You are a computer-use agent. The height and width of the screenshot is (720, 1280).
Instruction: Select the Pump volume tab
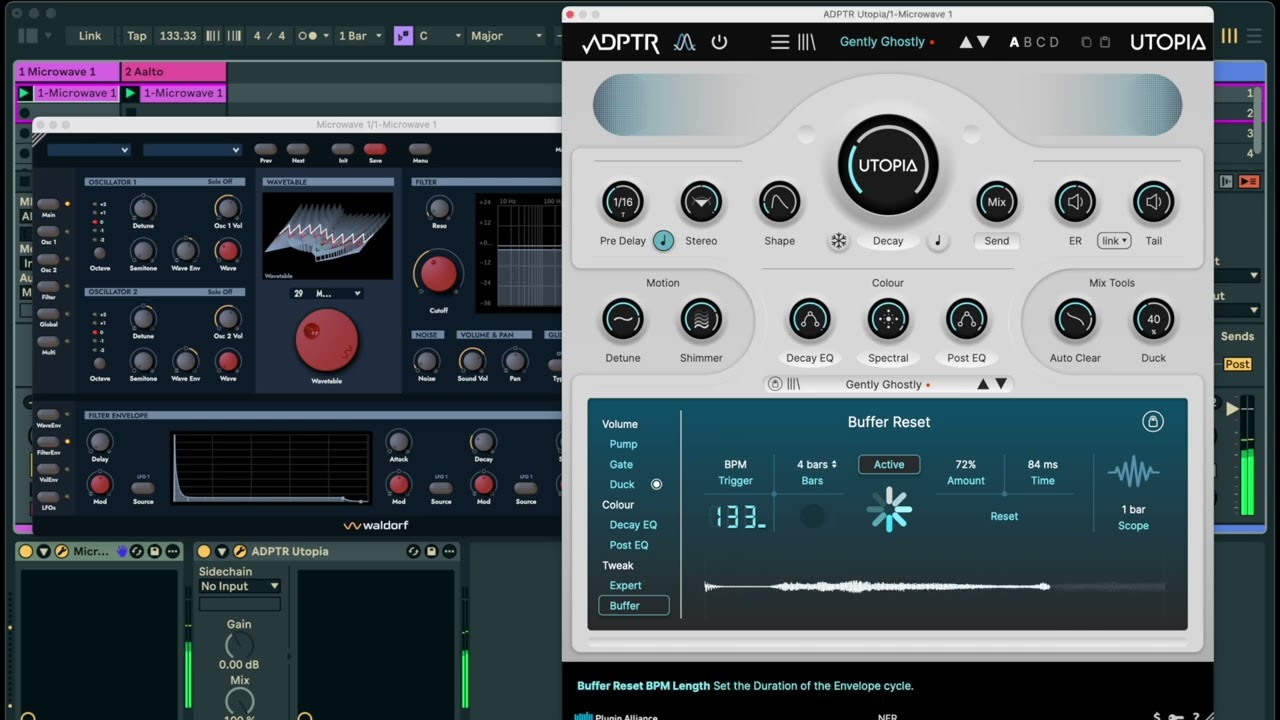tap(623, 444)
